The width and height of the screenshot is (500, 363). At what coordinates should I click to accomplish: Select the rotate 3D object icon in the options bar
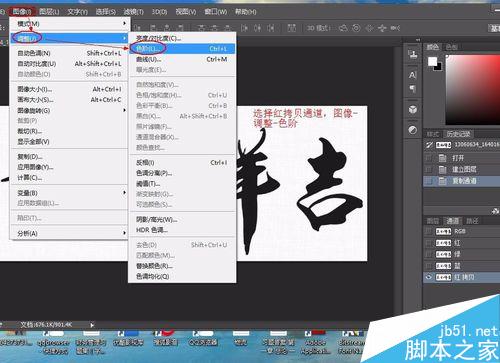pyautogui.click(x=343, y=28)
